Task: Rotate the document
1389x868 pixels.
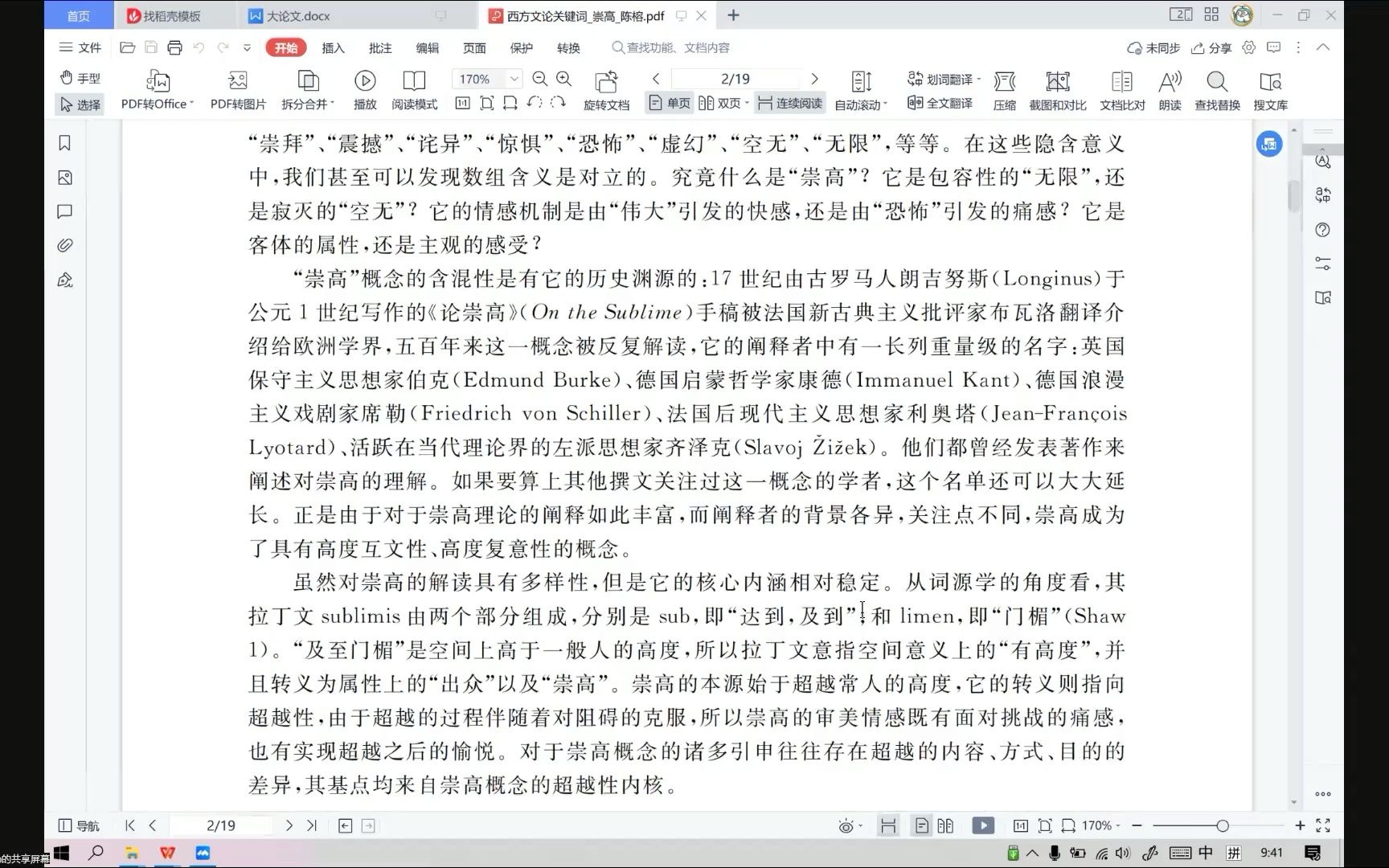Action: coord(606,90)
